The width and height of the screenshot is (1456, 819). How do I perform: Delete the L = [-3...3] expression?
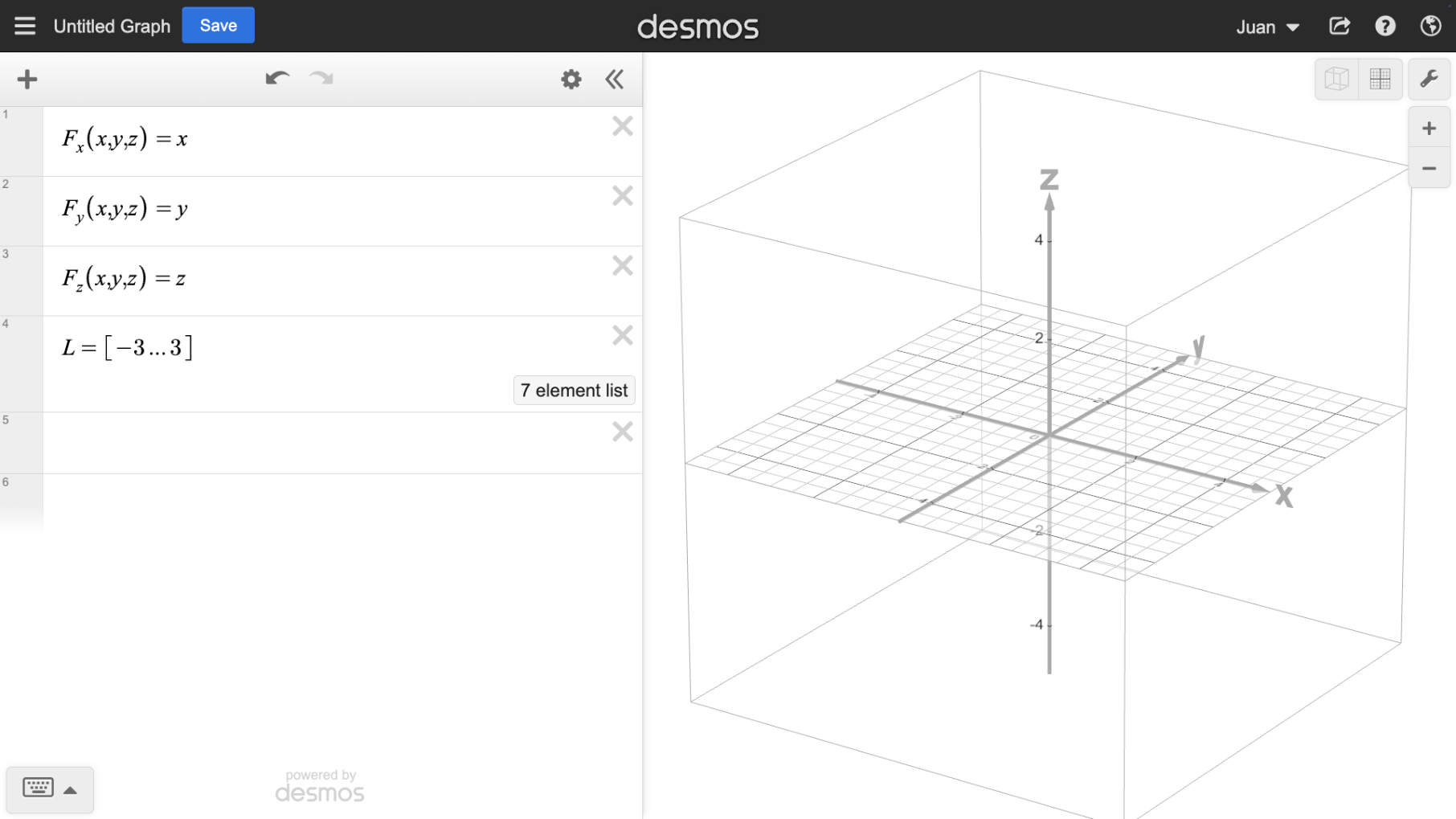click(622, 335)
